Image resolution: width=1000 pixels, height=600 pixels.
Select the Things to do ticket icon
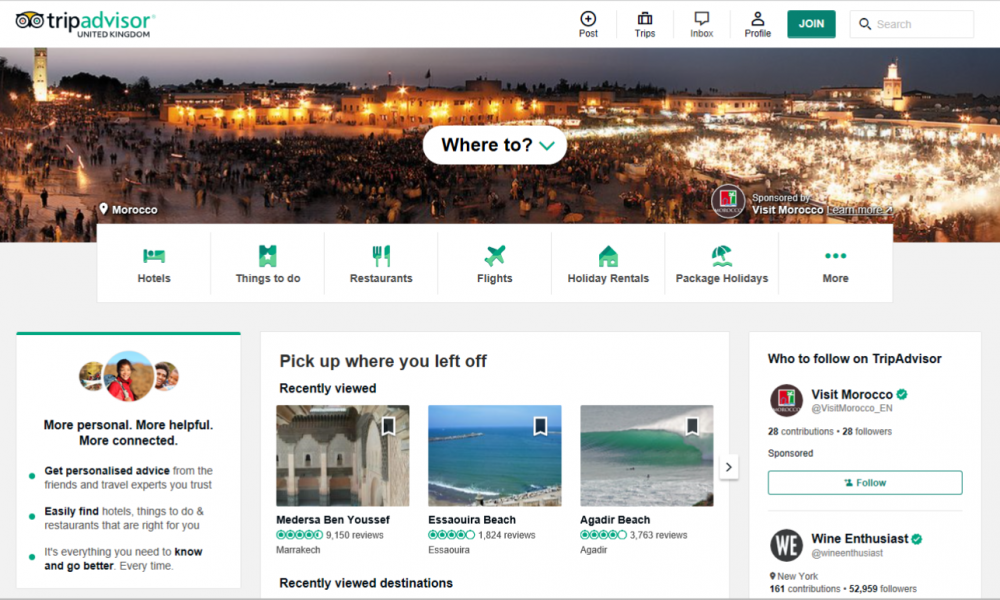(268, 256)
